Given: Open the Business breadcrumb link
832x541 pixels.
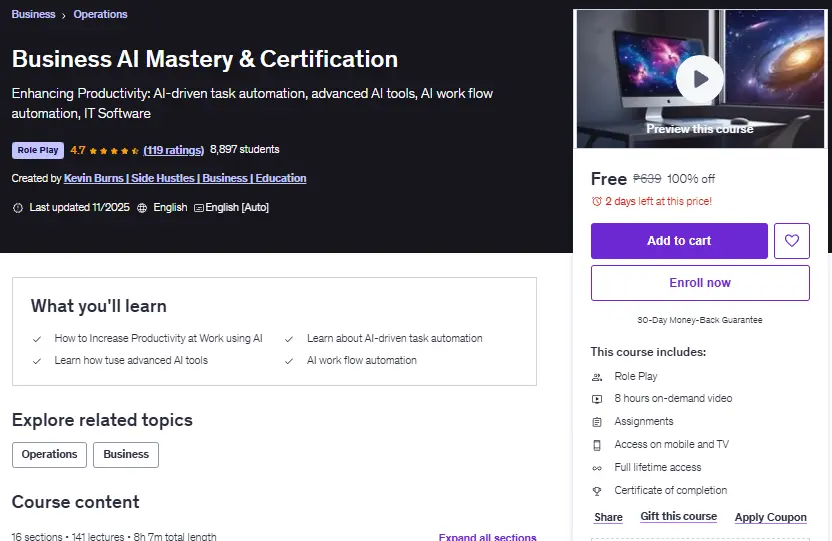Looking at the screenshot, I should (33, 14).
